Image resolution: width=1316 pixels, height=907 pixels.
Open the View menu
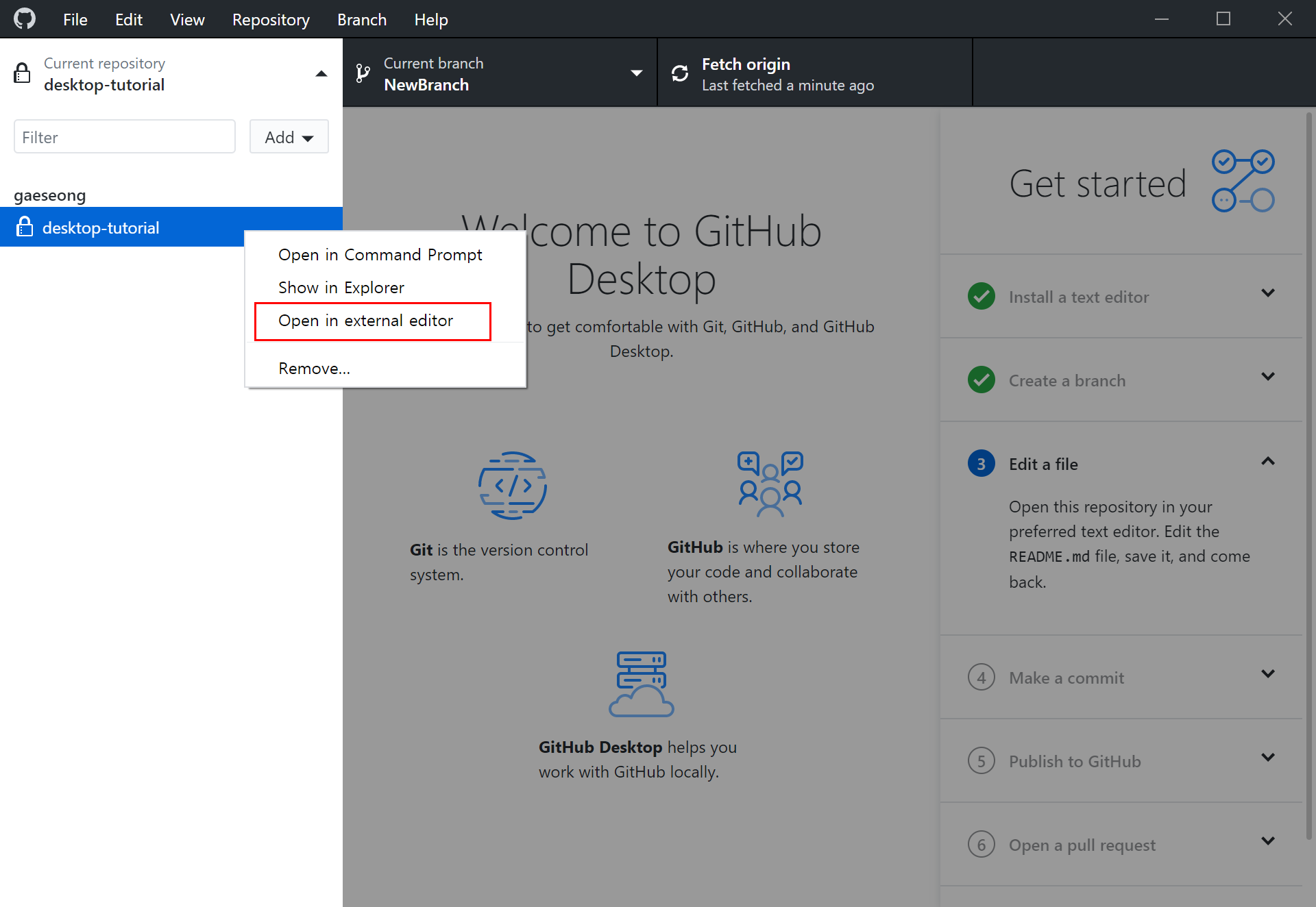tap(187, 20)
